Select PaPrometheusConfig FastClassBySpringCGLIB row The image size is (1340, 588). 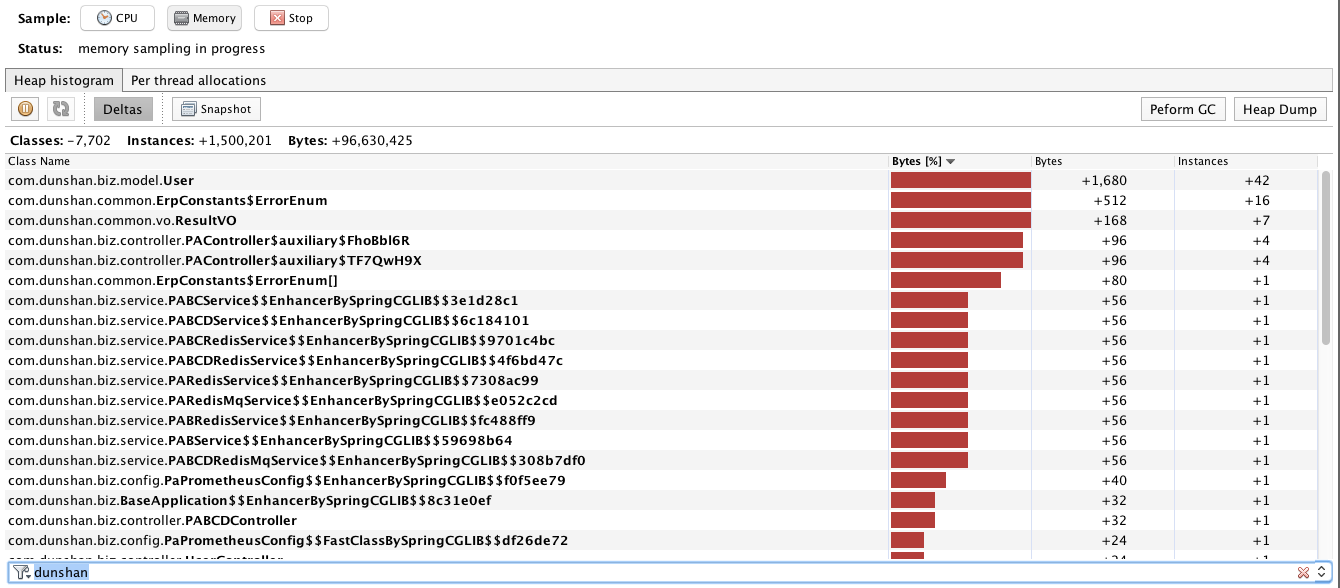(x=662, y=540)
